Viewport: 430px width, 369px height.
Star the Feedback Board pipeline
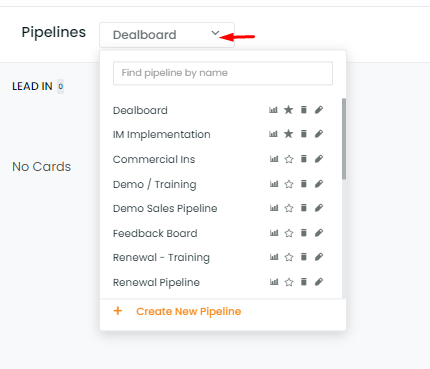(289, 233)
